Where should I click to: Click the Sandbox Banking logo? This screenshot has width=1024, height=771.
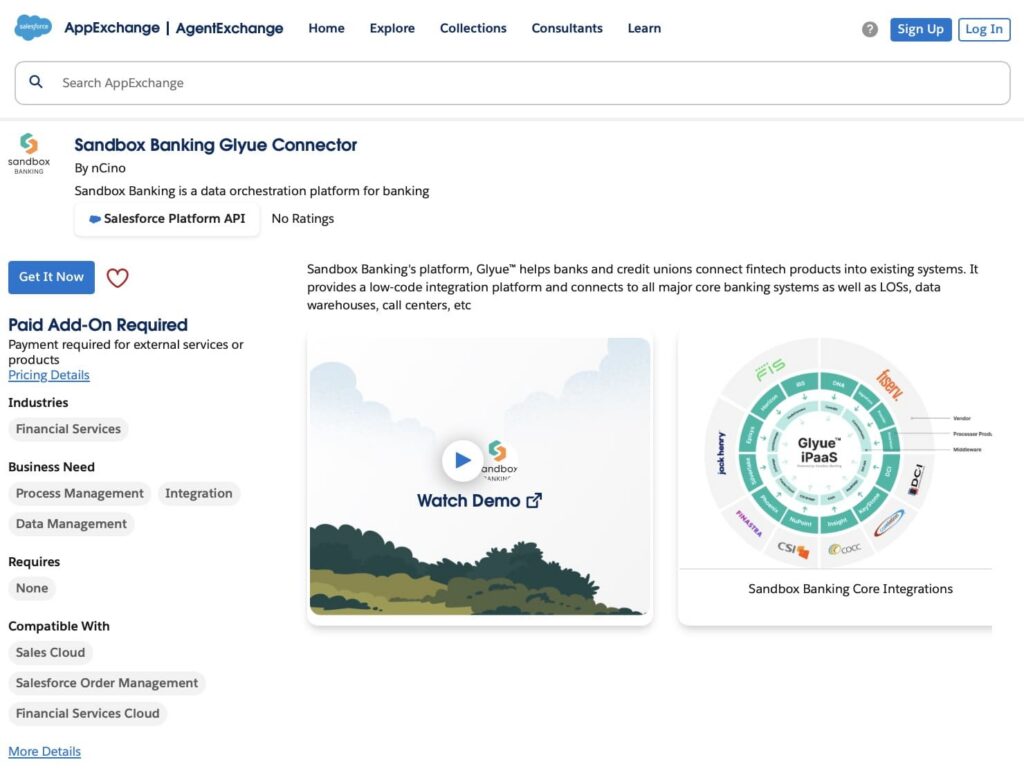tap(29, 153)
